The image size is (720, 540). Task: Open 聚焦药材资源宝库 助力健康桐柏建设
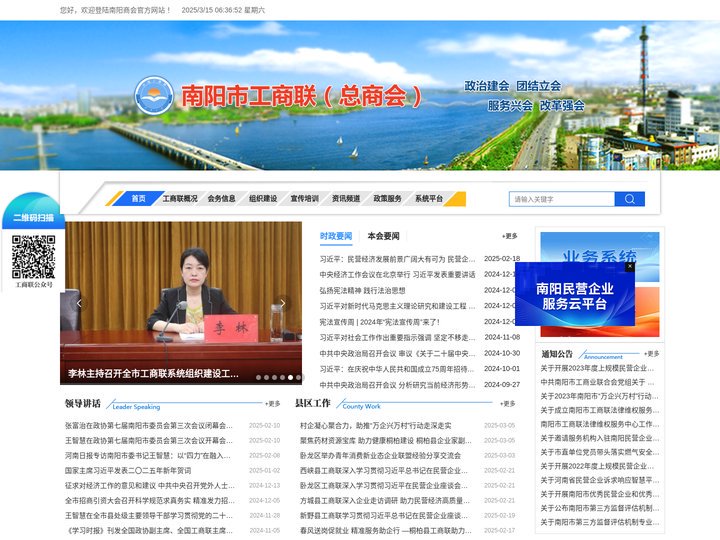coord(386,440)
